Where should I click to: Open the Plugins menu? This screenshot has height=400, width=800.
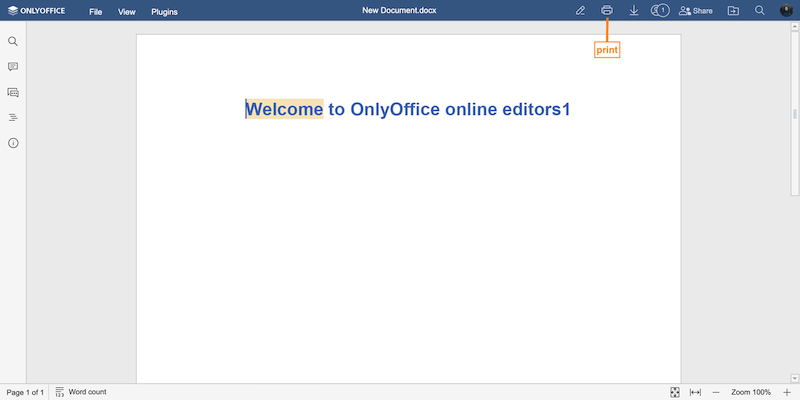click(165, 12)
